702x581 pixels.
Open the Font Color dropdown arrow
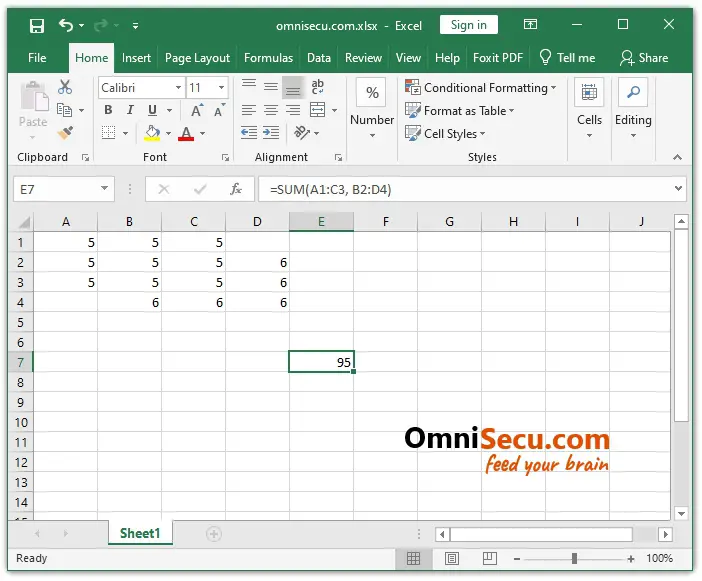(202, 133)
